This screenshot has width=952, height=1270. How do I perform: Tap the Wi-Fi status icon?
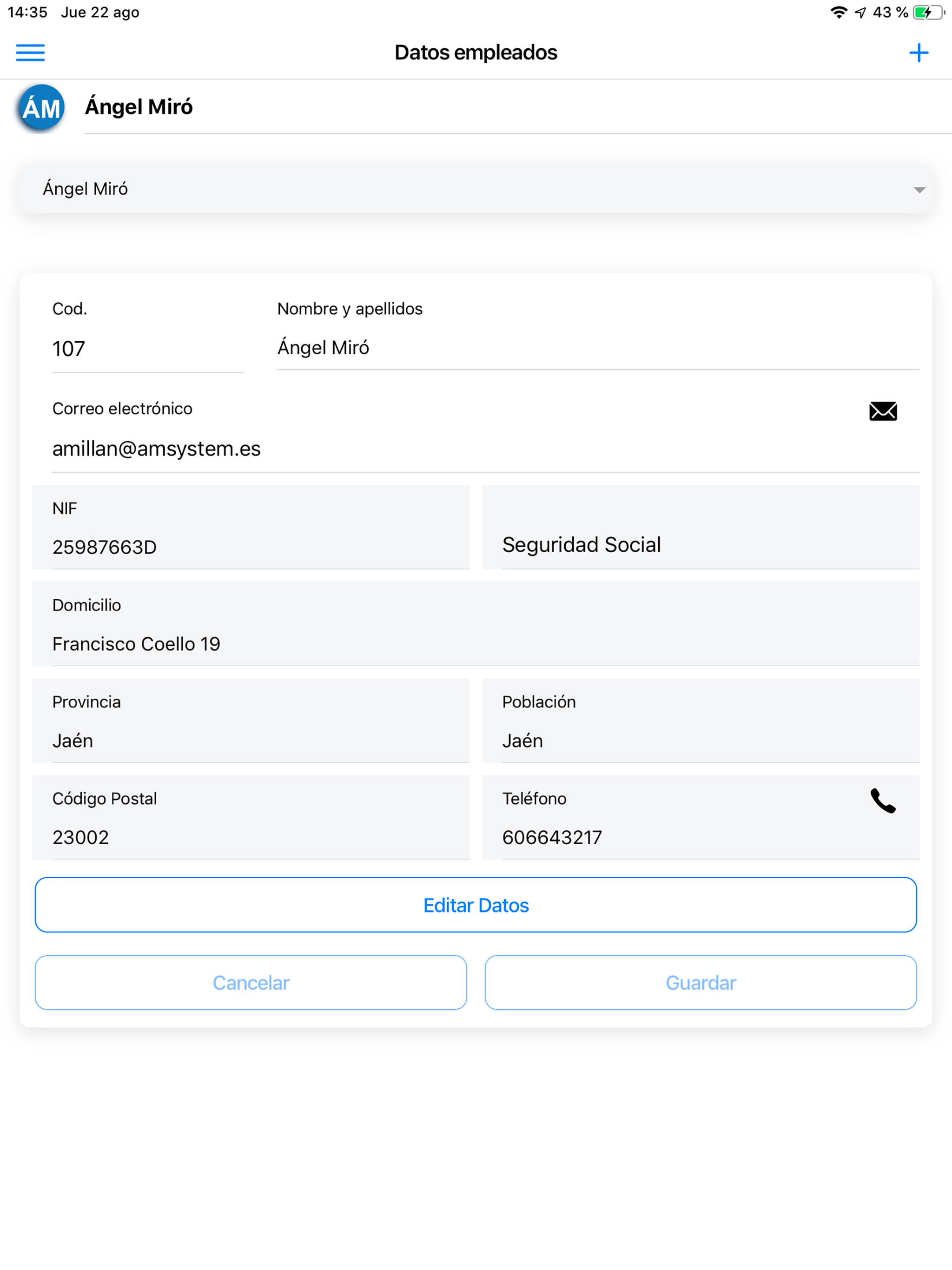pyautogui.click(x=838, y=13)
